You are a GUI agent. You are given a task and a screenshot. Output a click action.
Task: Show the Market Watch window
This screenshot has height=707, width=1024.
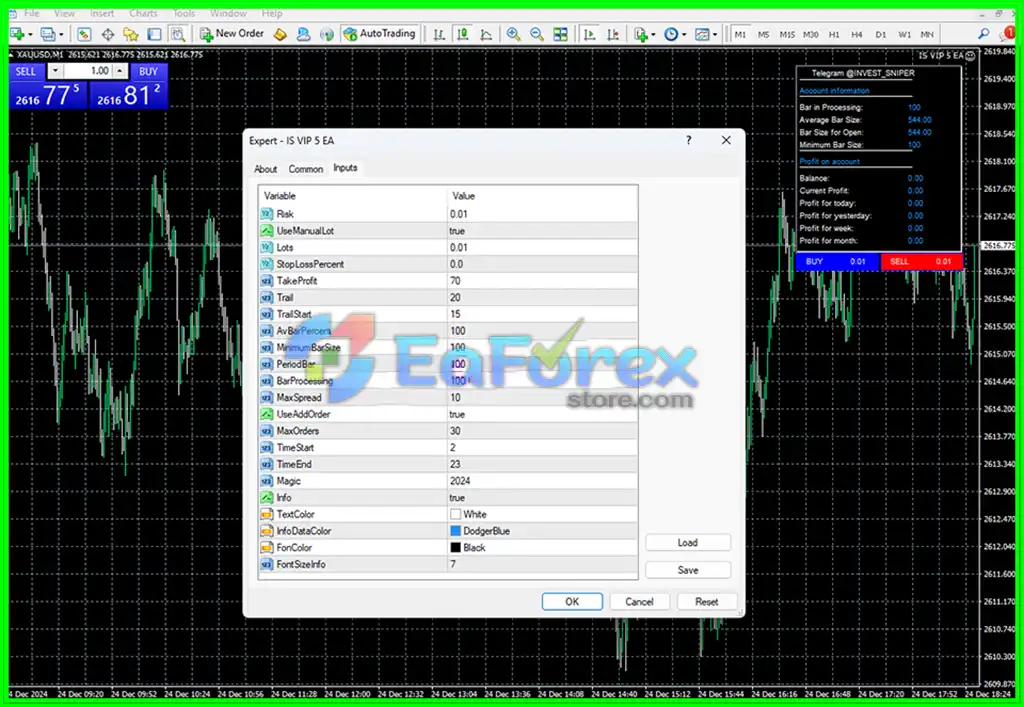(84, 34)
